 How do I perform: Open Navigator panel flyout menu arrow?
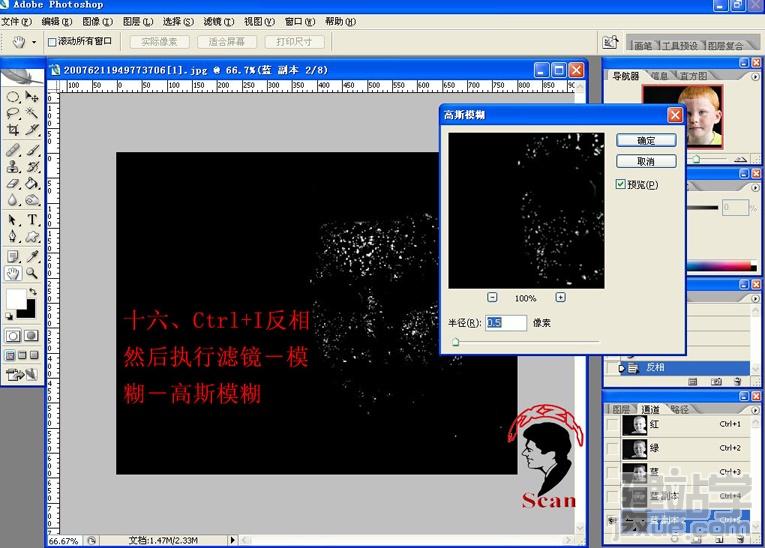click(755, 77)
